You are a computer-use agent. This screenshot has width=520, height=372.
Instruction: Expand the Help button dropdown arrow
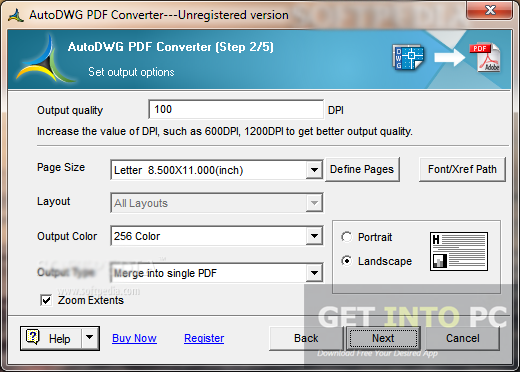point(89,338)
